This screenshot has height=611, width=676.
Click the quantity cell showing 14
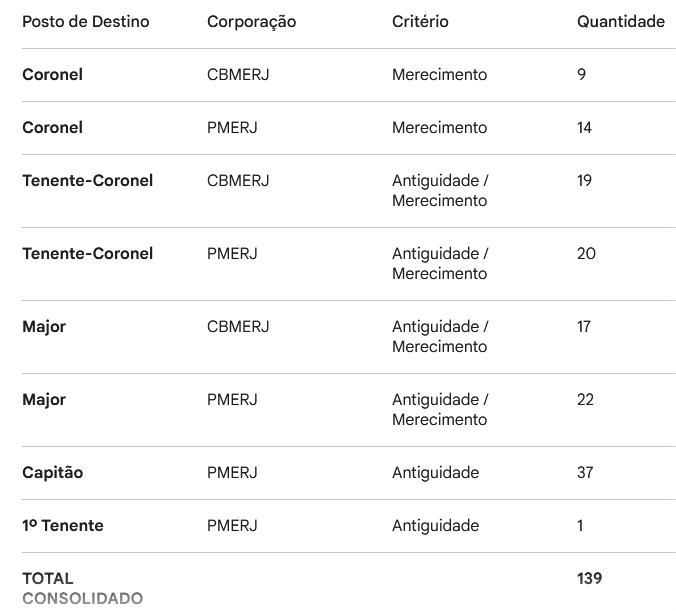584,127
